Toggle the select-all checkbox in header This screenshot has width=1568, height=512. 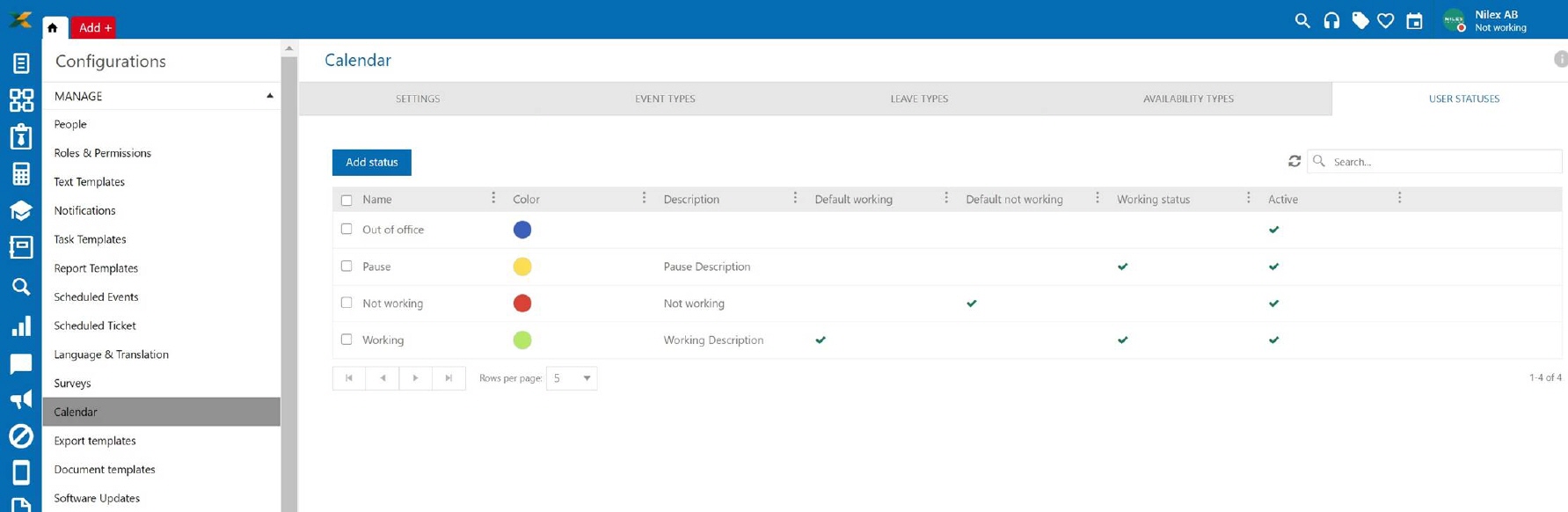point(346,200)
